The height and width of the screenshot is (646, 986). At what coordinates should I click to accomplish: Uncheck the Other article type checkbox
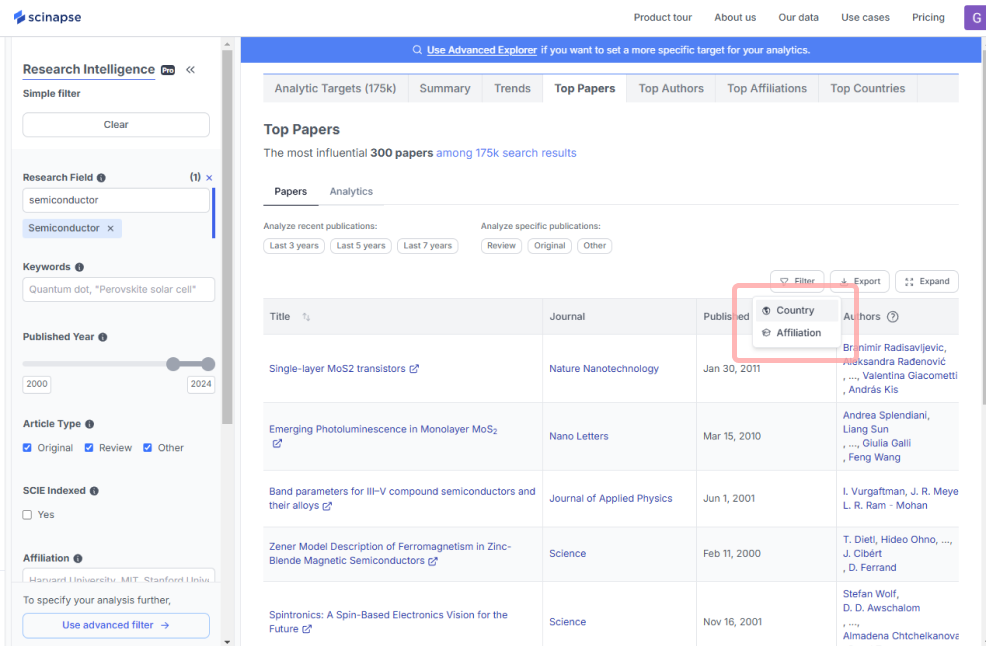pos(147,448)
